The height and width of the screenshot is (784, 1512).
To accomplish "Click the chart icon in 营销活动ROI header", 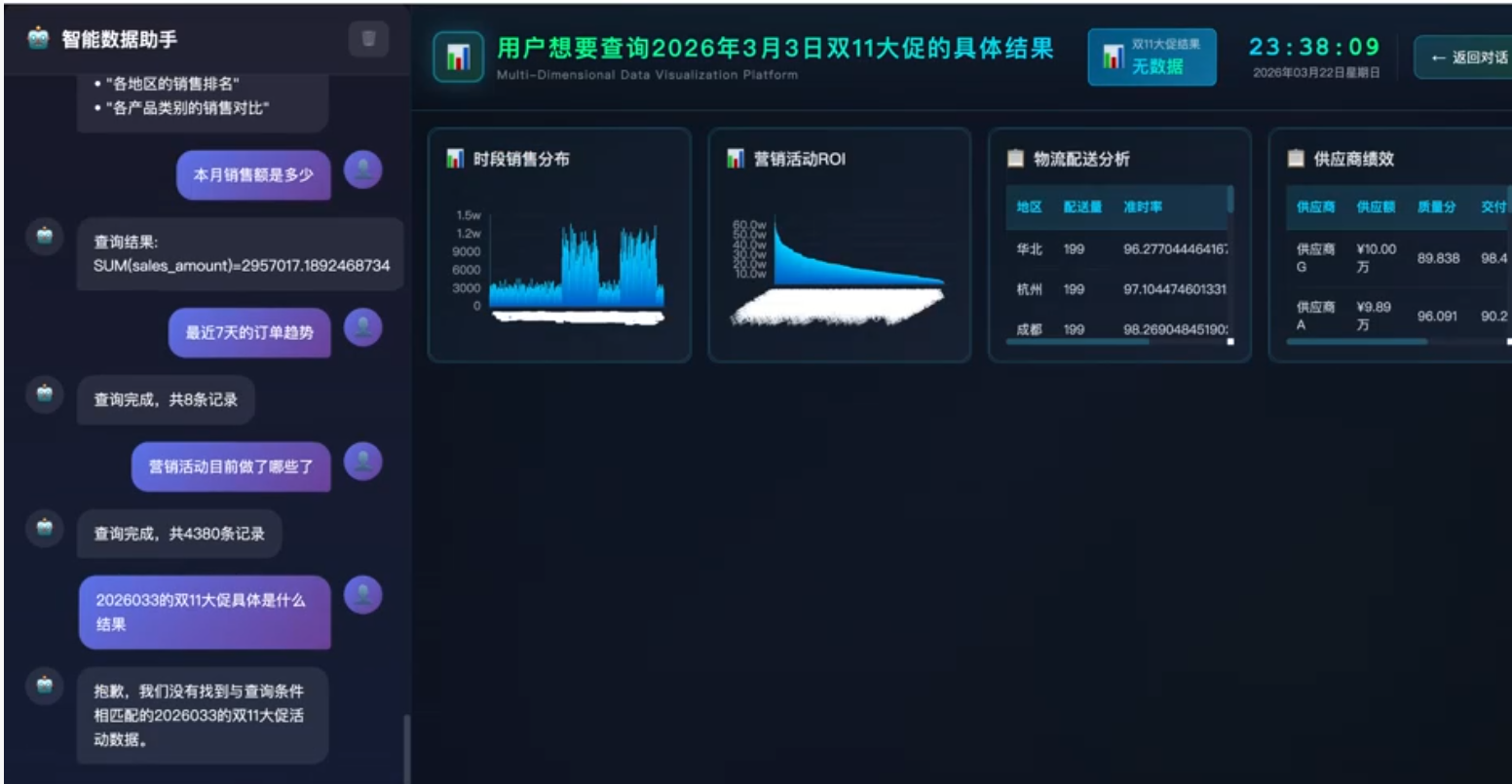I will click(736, 159).
